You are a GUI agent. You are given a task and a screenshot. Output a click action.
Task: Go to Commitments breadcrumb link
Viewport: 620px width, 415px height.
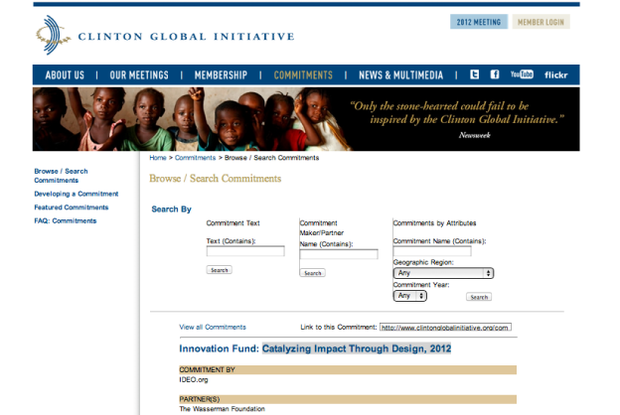pos(195,158)
